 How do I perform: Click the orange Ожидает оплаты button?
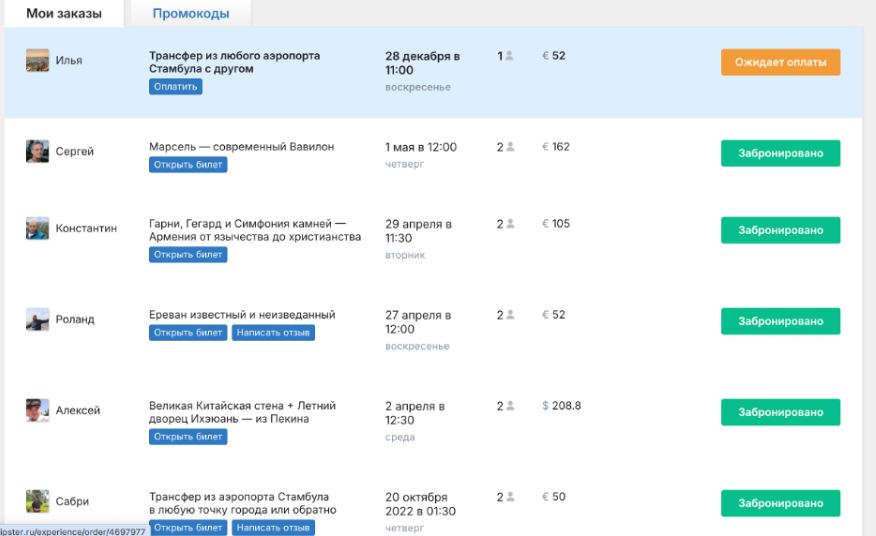tap(780, 62)
